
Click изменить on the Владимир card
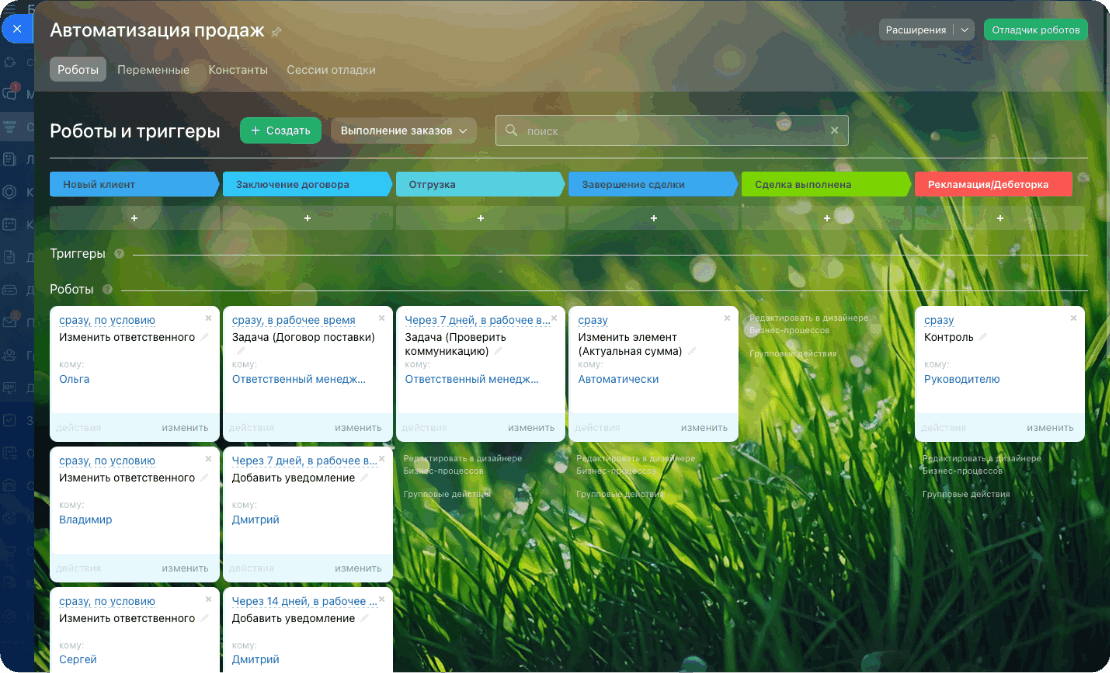(x=185, y=568)
